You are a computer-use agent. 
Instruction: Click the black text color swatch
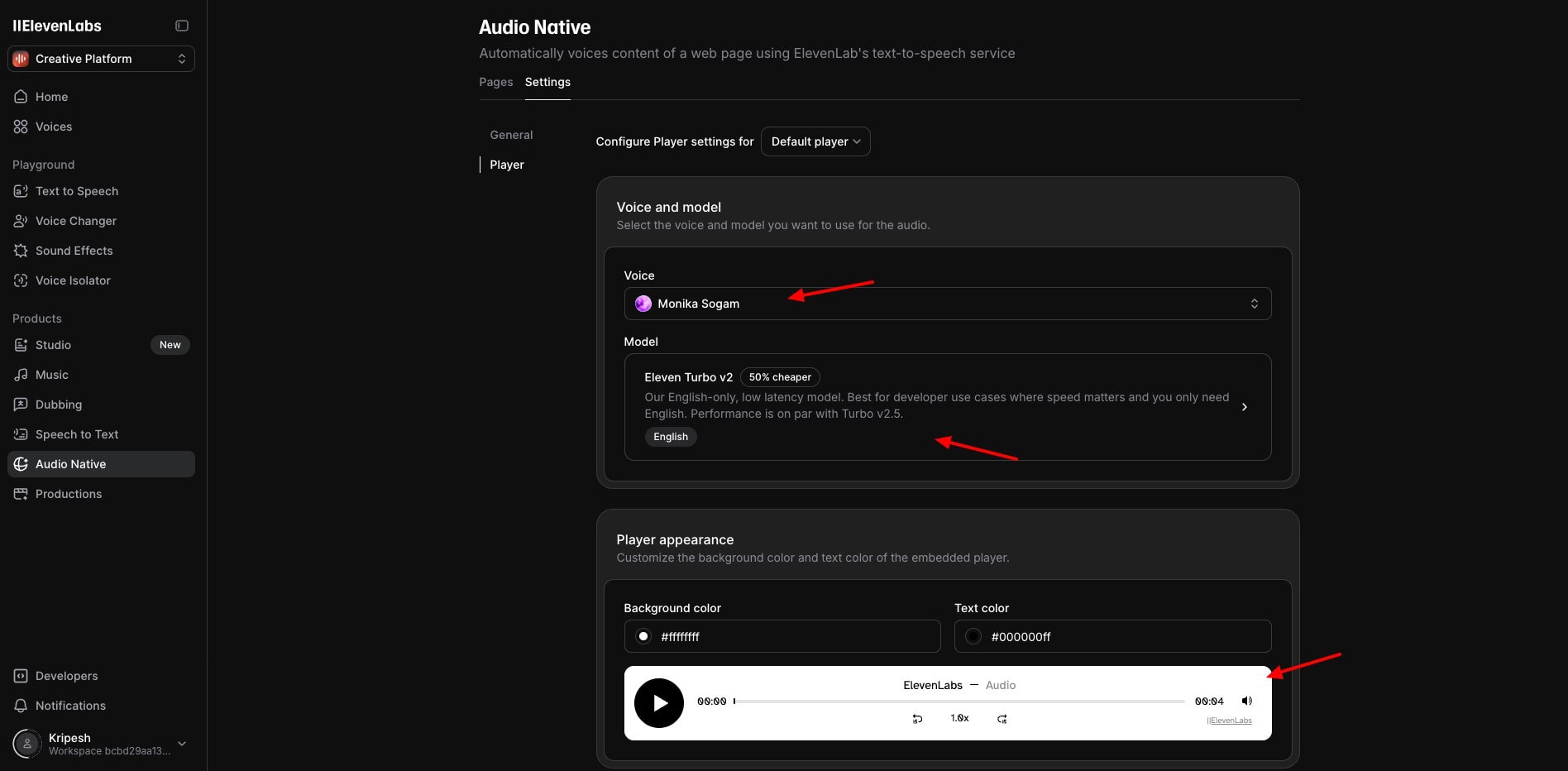coord(973,636)
